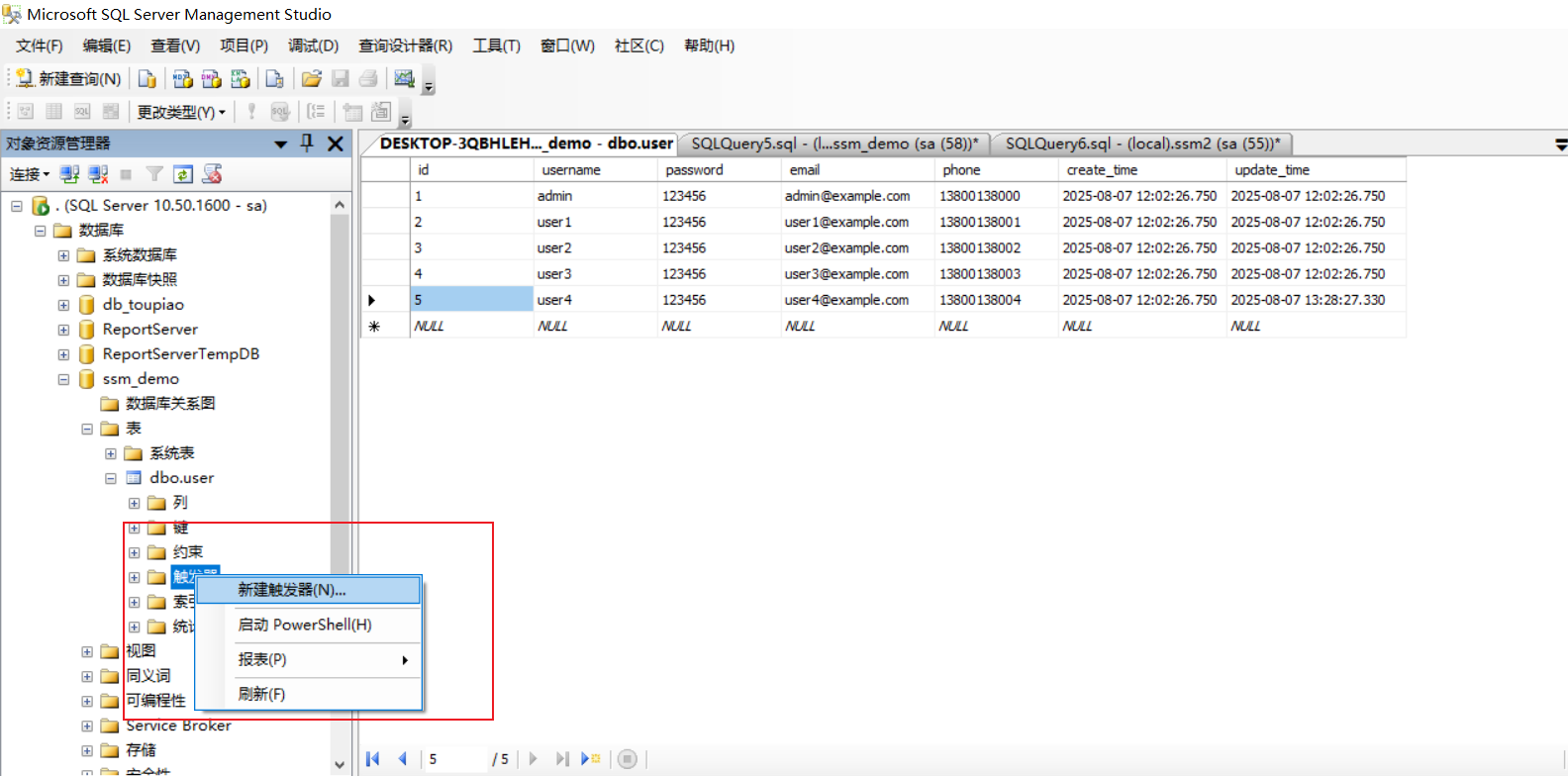Screen dimensions: 1568x776
Task: Click the Connect Object Explorer icon
Action: coord(69,174)
